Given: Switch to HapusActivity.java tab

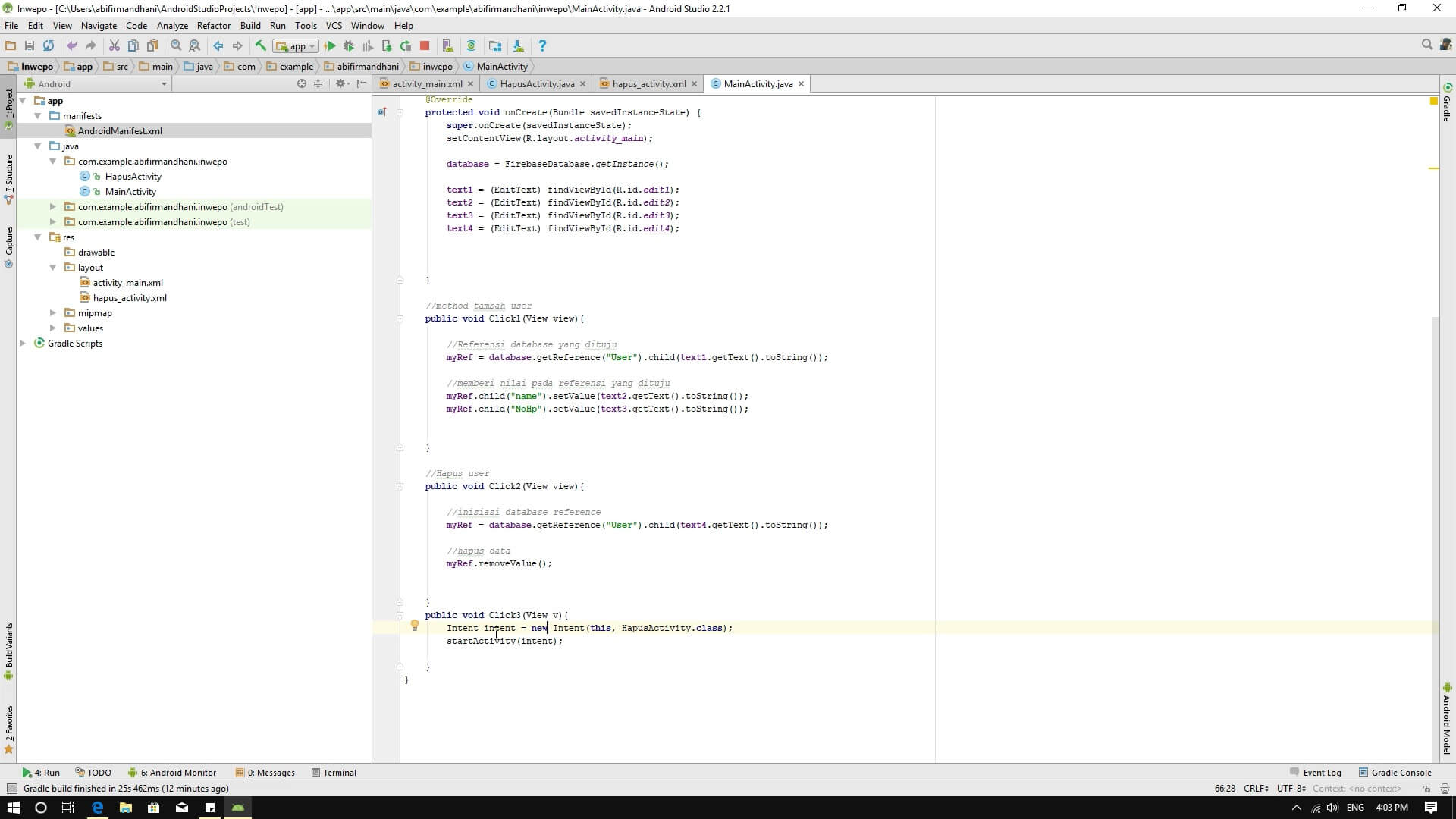Looking at the screenshot, I should [536, 84].
